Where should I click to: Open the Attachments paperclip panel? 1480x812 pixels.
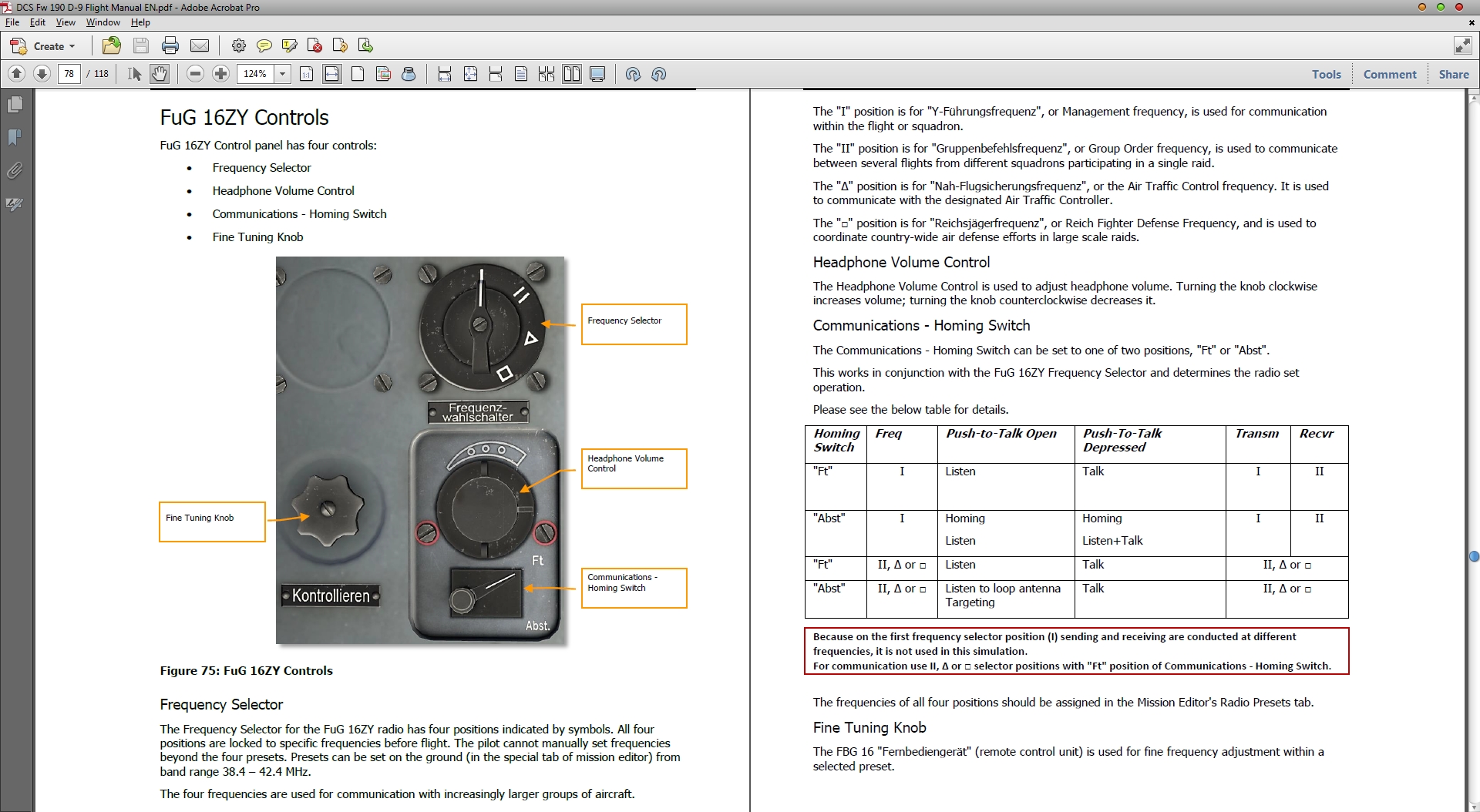[x=15, y=170]
